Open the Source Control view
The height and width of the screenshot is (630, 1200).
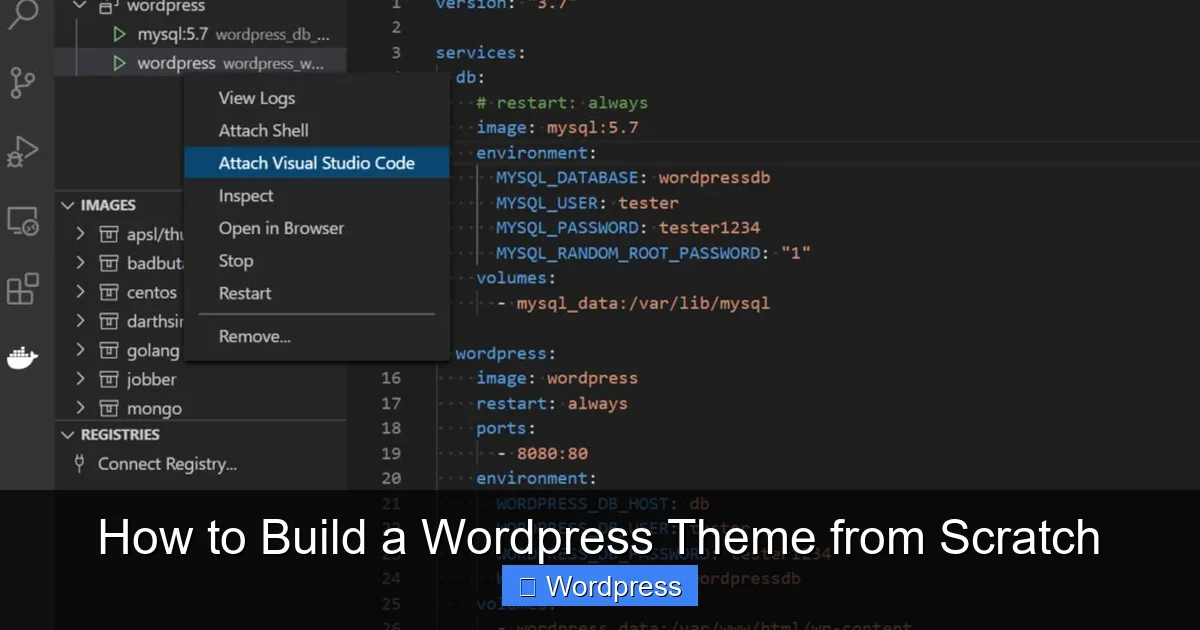[x=24, y=84]
